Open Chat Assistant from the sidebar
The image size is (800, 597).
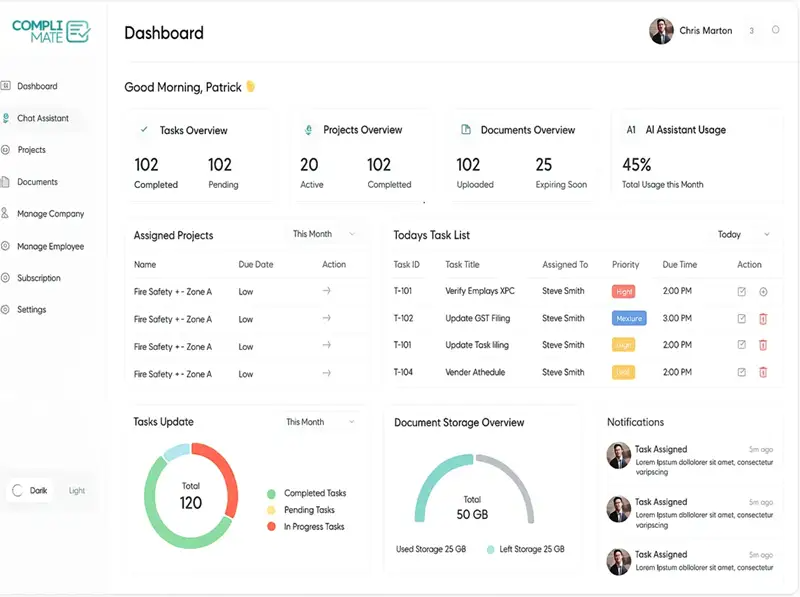(42, 118)
